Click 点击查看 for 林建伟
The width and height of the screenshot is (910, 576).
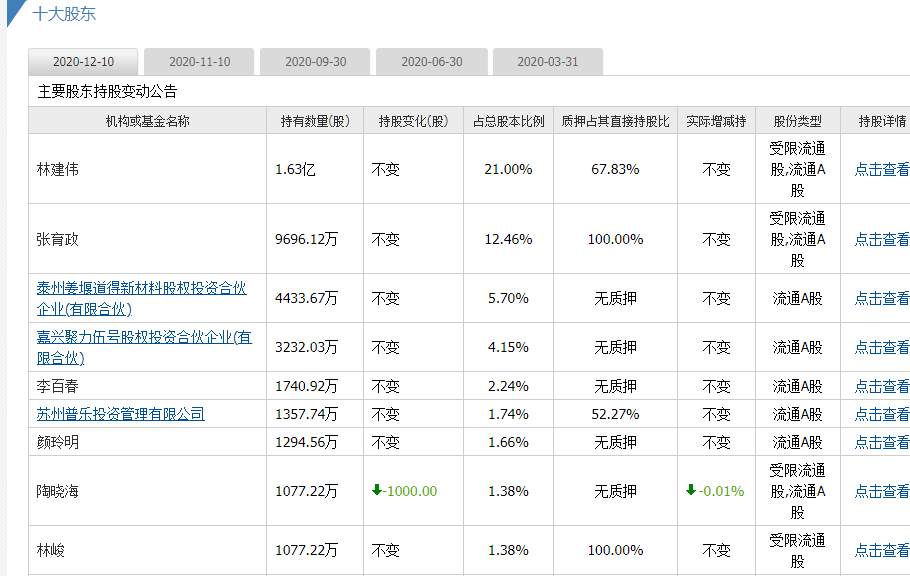[881, 169]
